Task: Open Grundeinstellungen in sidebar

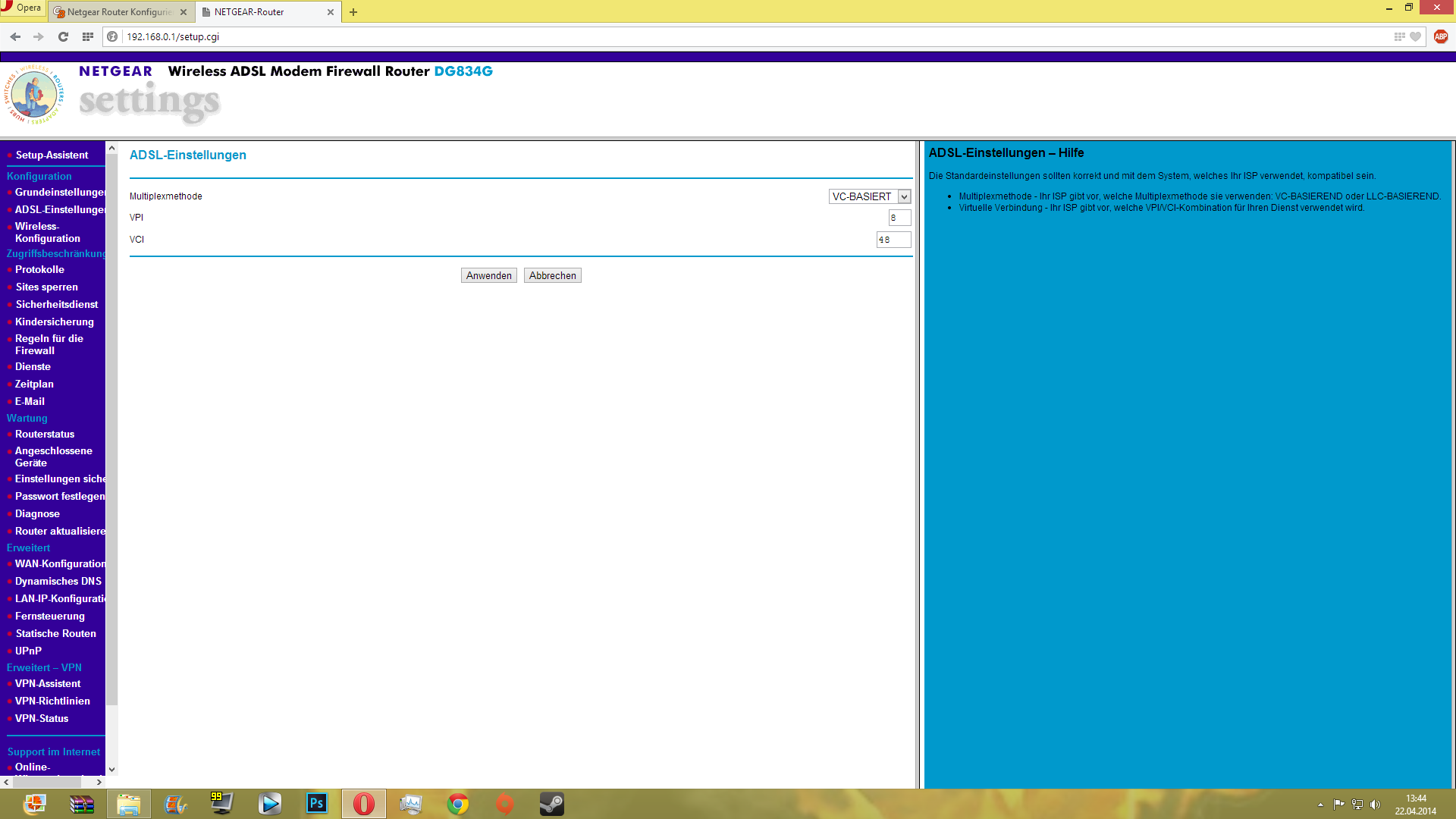Action: tap(61, 192)
